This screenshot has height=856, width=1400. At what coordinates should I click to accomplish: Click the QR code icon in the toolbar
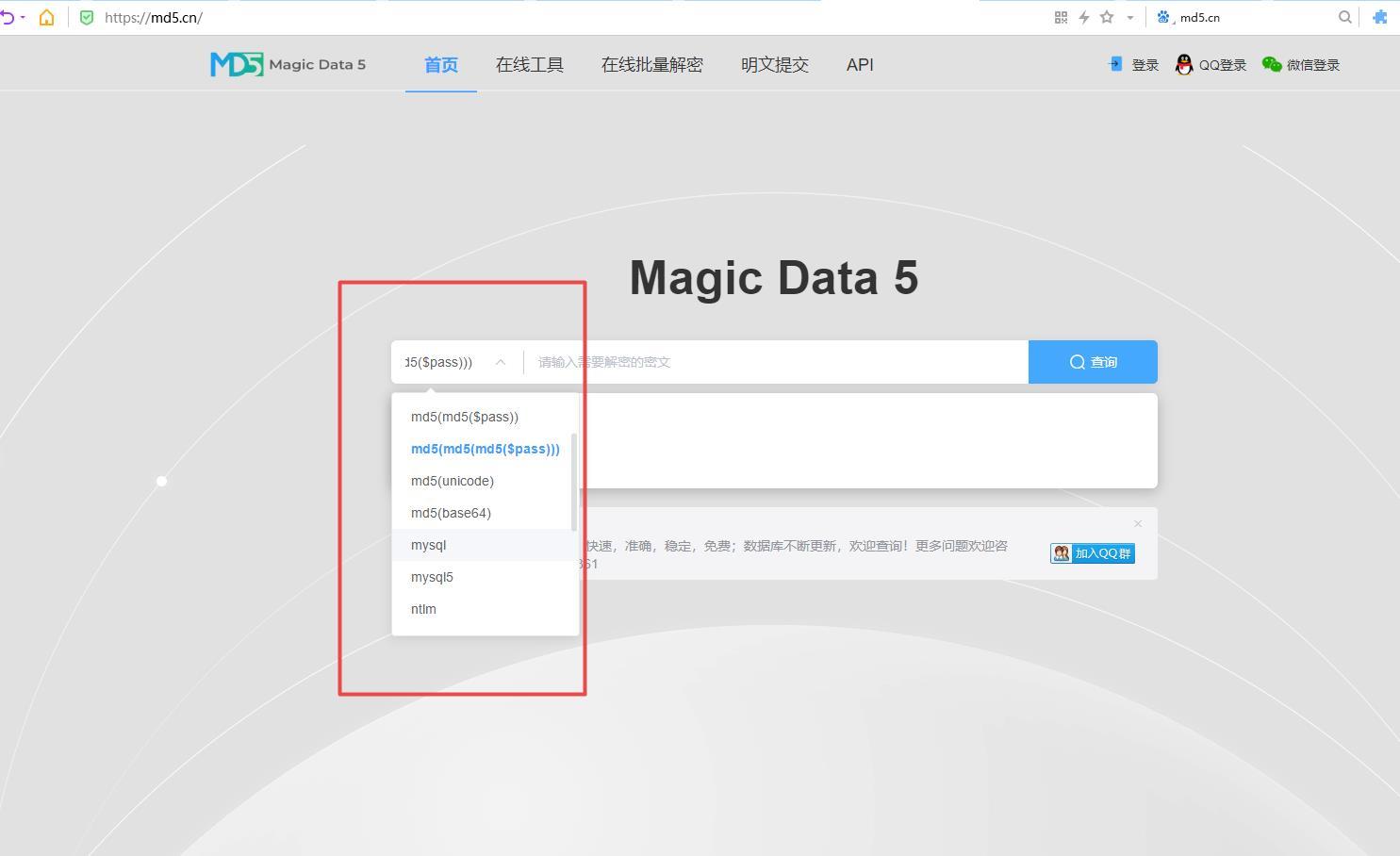click(1061, 17)
